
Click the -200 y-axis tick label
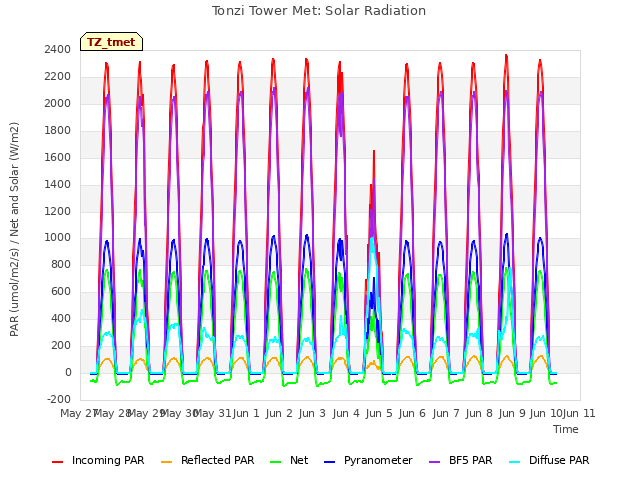coord(59,400)
